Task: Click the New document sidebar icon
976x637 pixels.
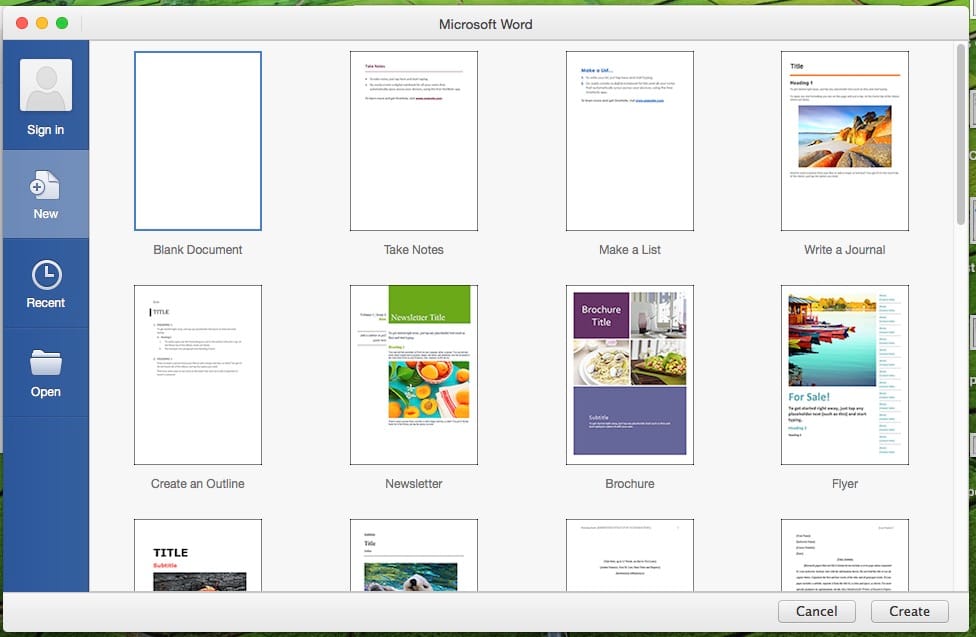Action: tap(45, 193)
